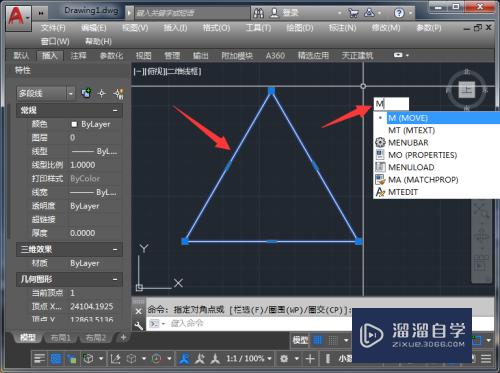
Task: Toggle the blue annotation visibility icon
Action: click(x=184, y=359)
